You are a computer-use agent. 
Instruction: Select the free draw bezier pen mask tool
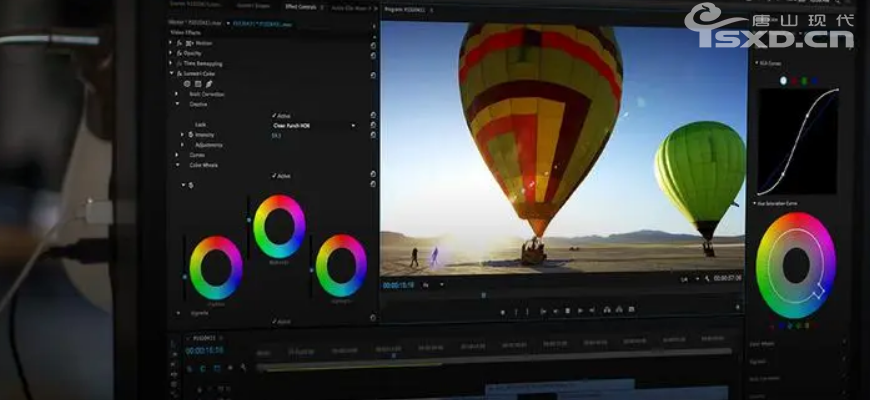coord(209,84)
